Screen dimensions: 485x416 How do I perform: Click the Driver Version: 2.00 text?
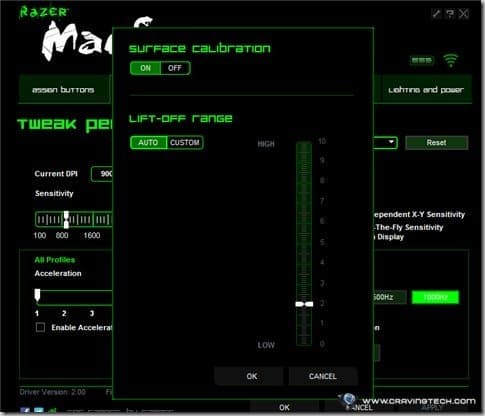click(53, 392)
